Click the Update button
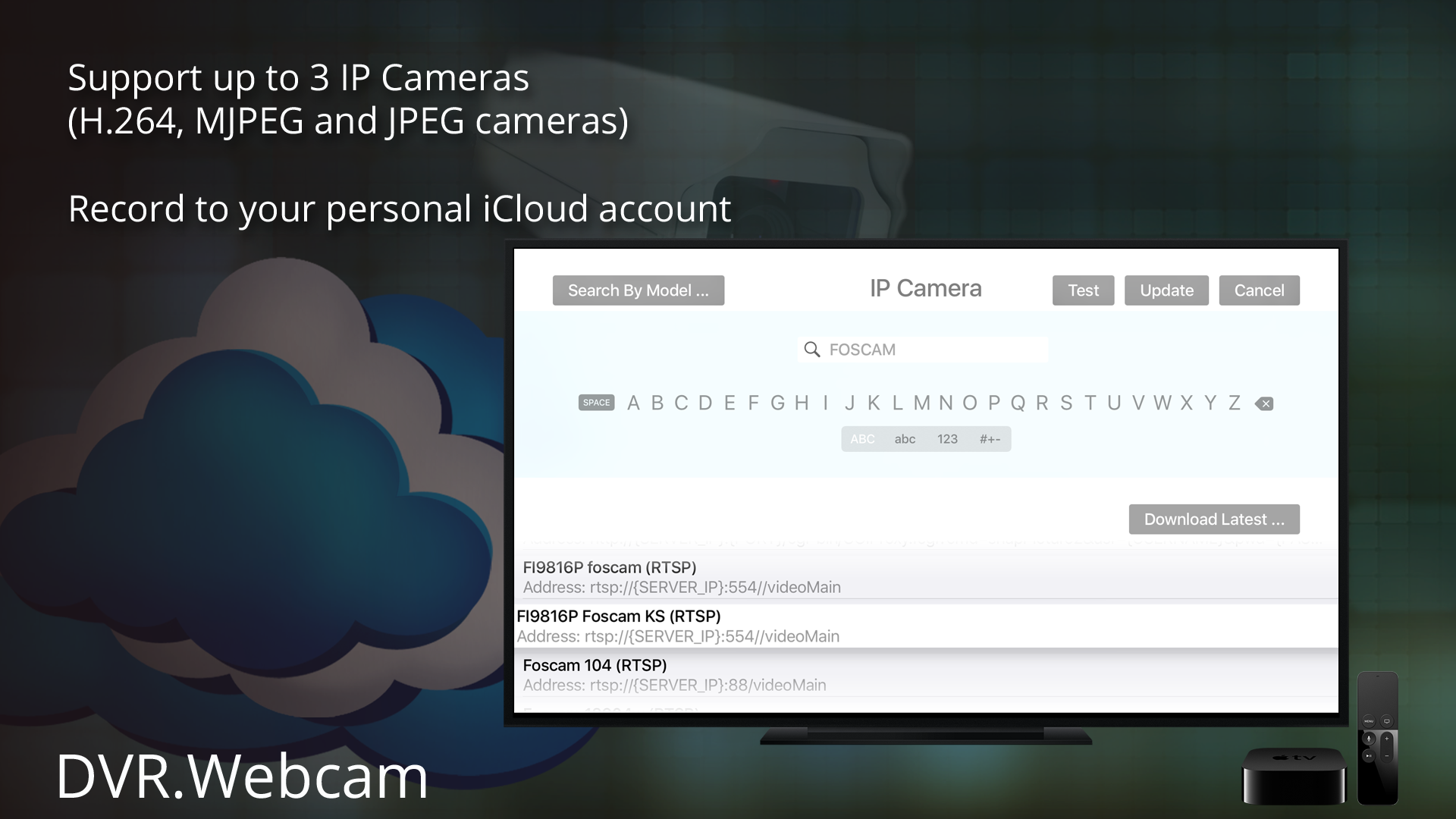 (1166, 290)
